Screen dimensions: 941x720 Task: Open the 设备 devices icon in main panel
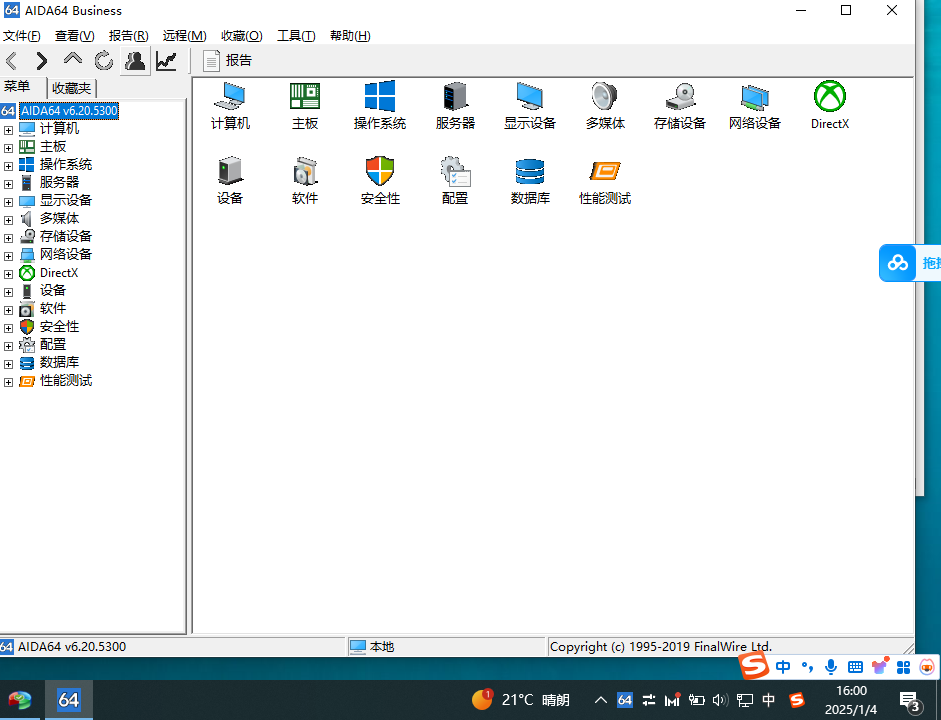click(230, 181)
